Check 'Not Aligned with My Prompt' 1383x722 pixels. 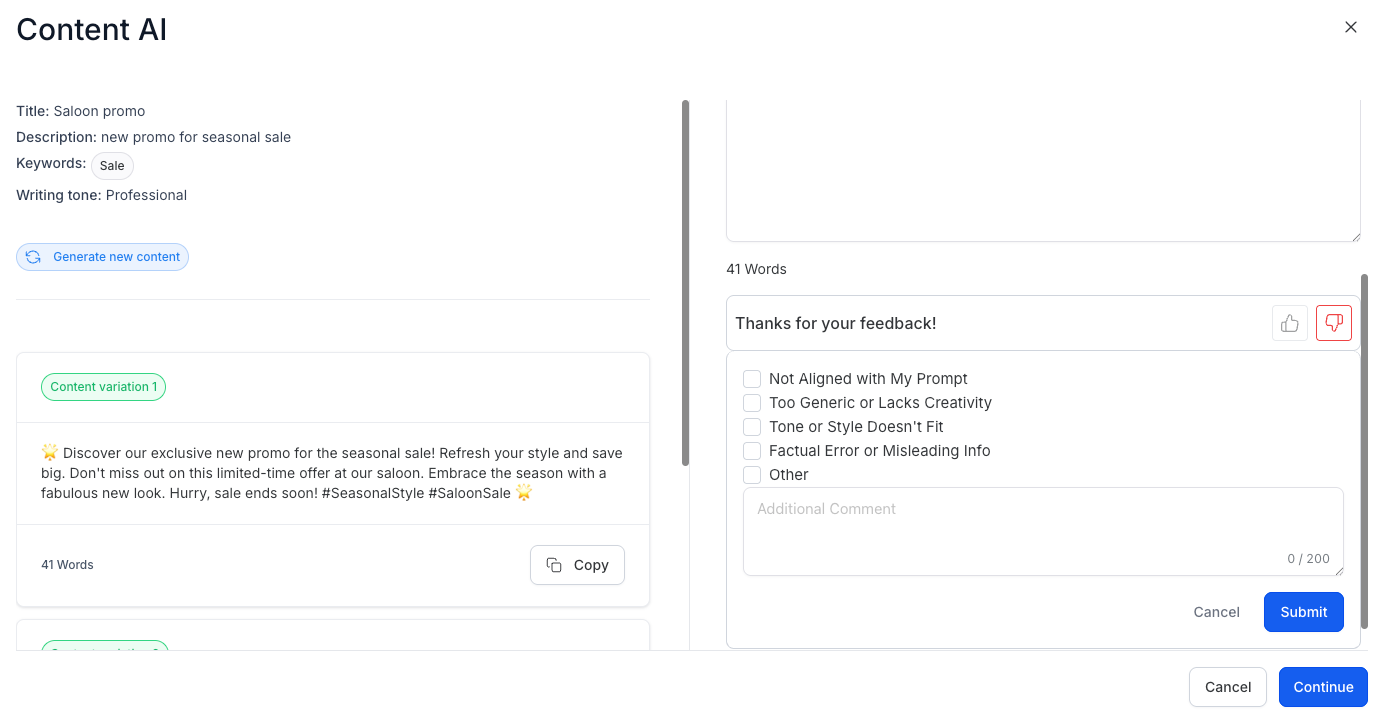click(752, 379)
